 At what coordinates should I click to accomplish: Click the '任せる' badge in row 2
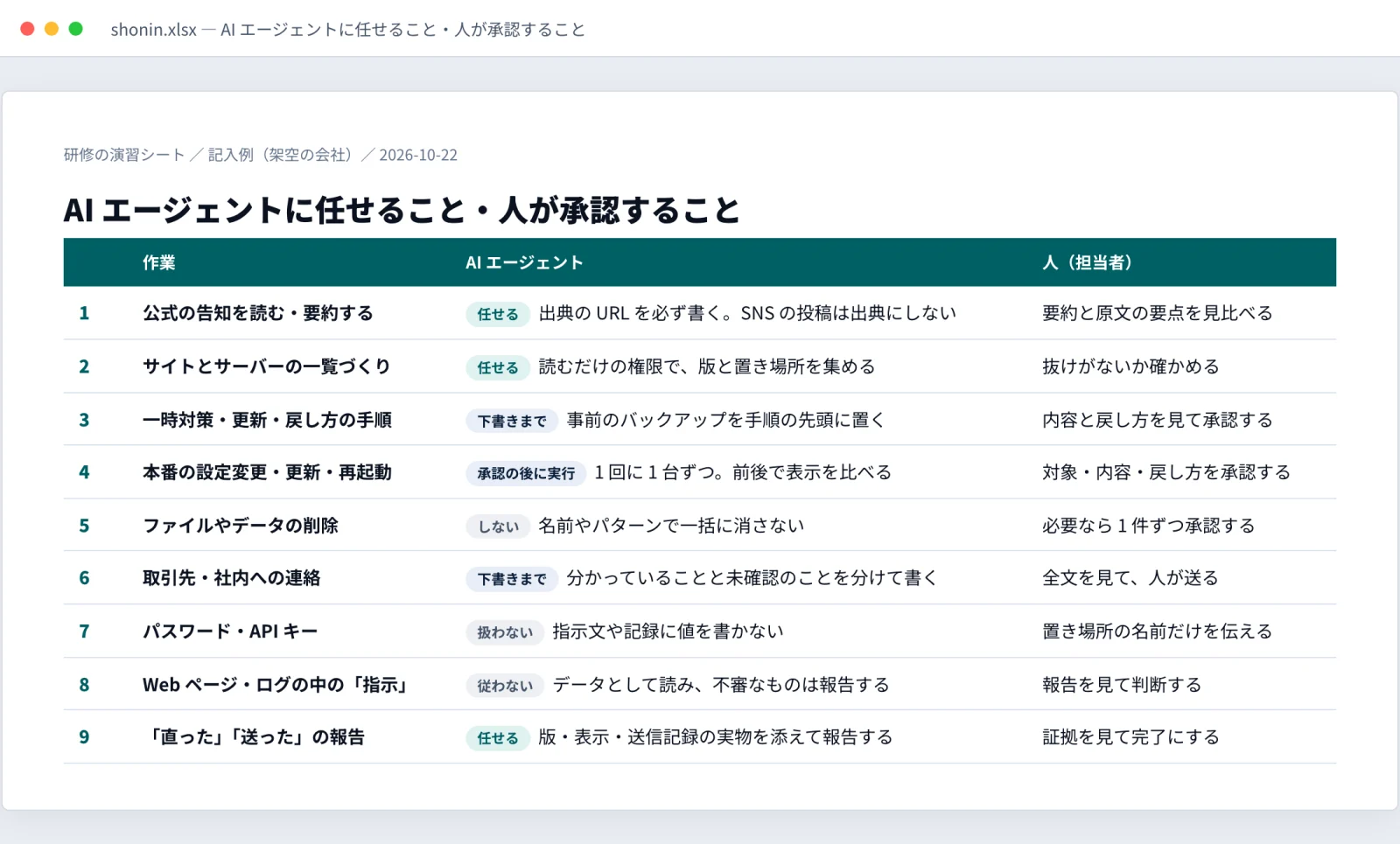click(498, 367)
